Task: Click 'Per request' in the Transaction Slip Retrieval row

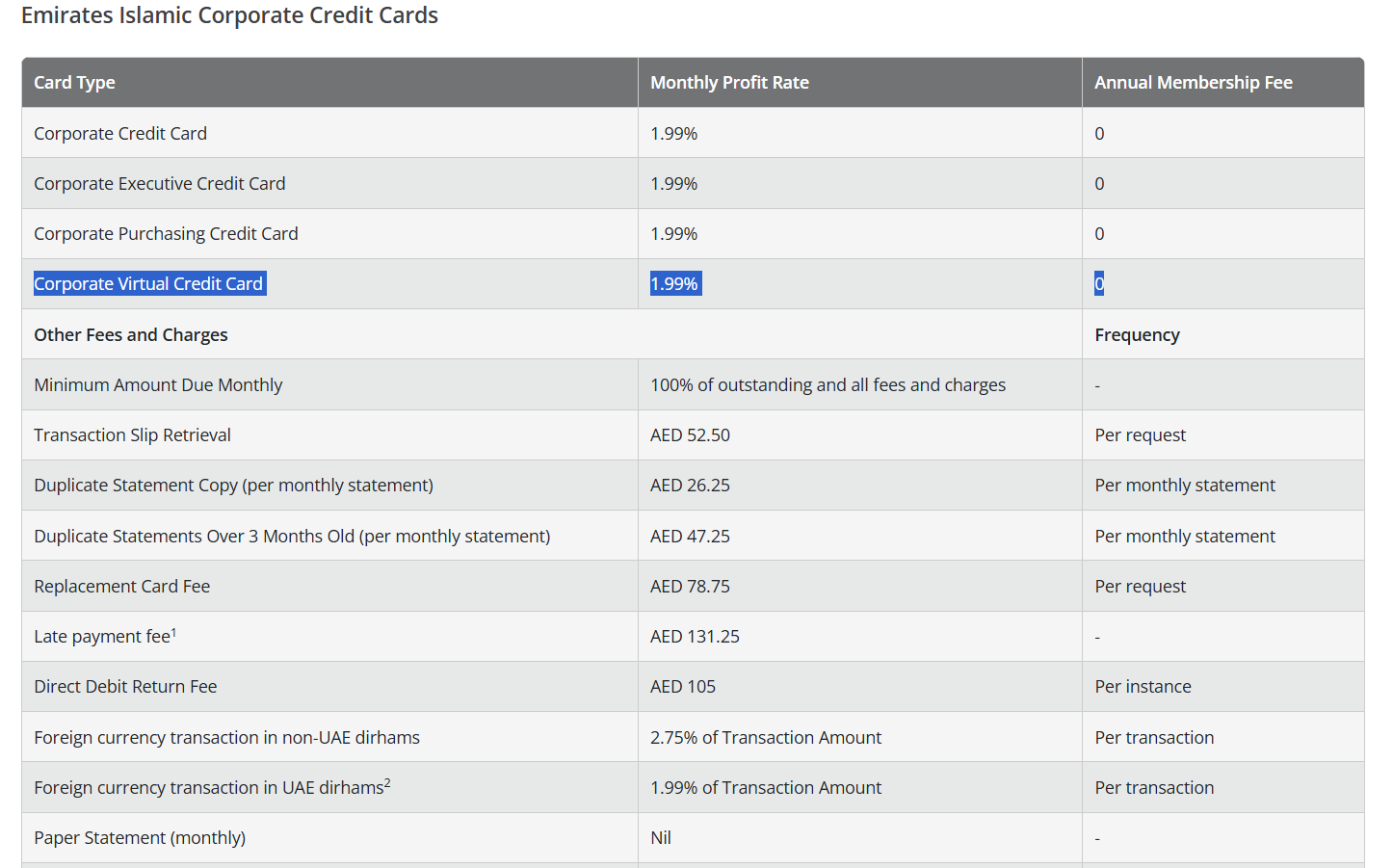Action: click(x=1140, y=435)
